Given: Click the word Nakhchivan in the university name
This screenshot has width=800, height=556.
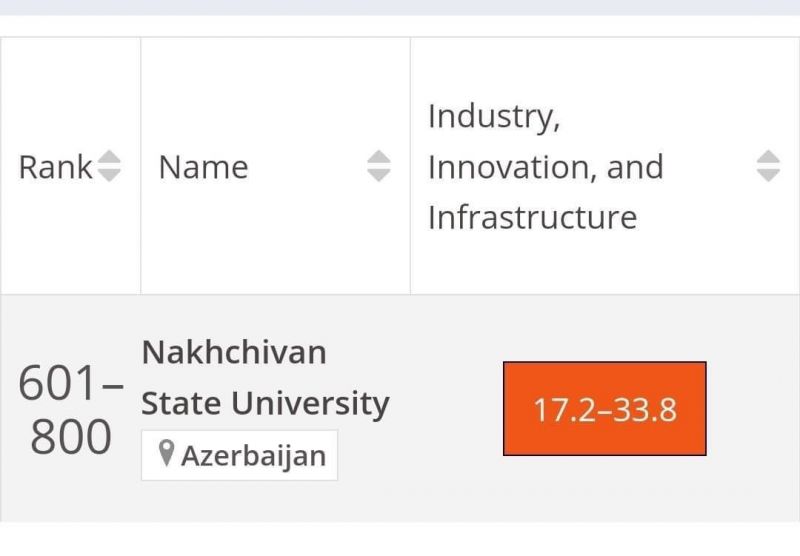Looking at the screenshot, I should point(234,352).
